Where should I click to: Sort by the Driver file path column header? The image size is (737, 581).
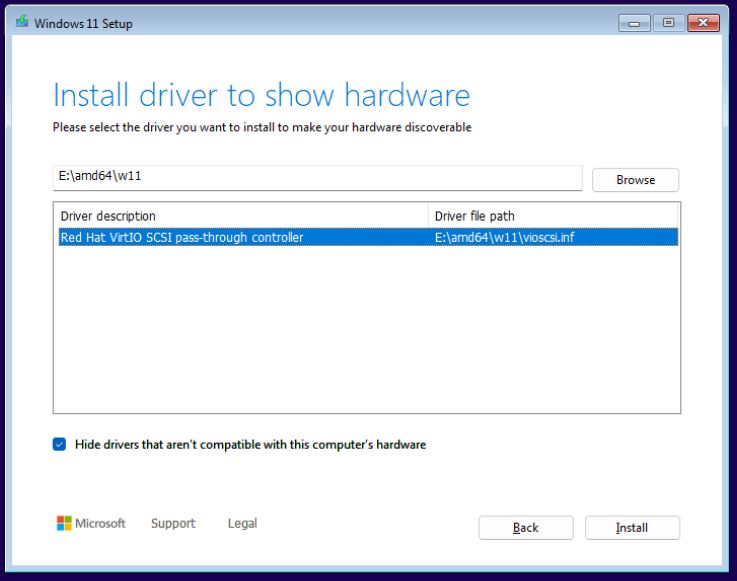tap(552, 216)
